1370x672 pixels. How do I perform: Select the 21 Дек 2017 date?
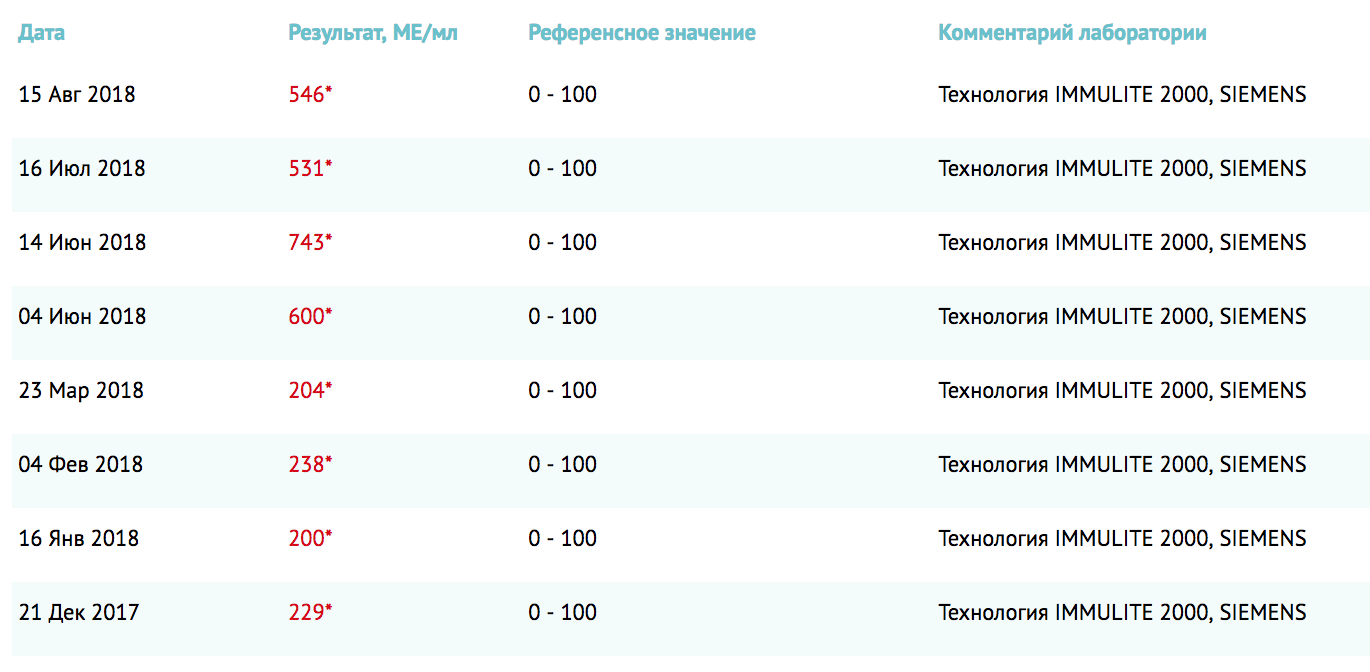pyautogui.click(x=79, y=613)
